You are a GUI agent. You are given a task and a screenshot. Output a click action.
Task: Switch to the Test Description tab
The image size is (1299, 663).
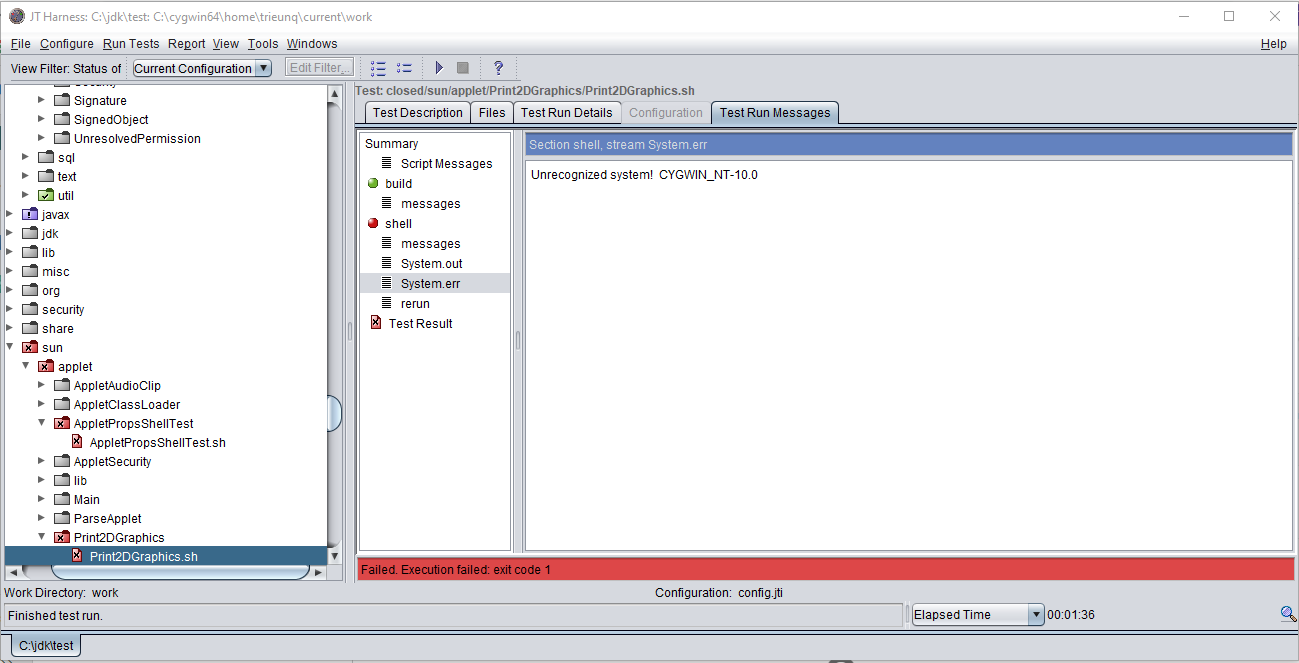pyautogui.click(x=417, y=113)
